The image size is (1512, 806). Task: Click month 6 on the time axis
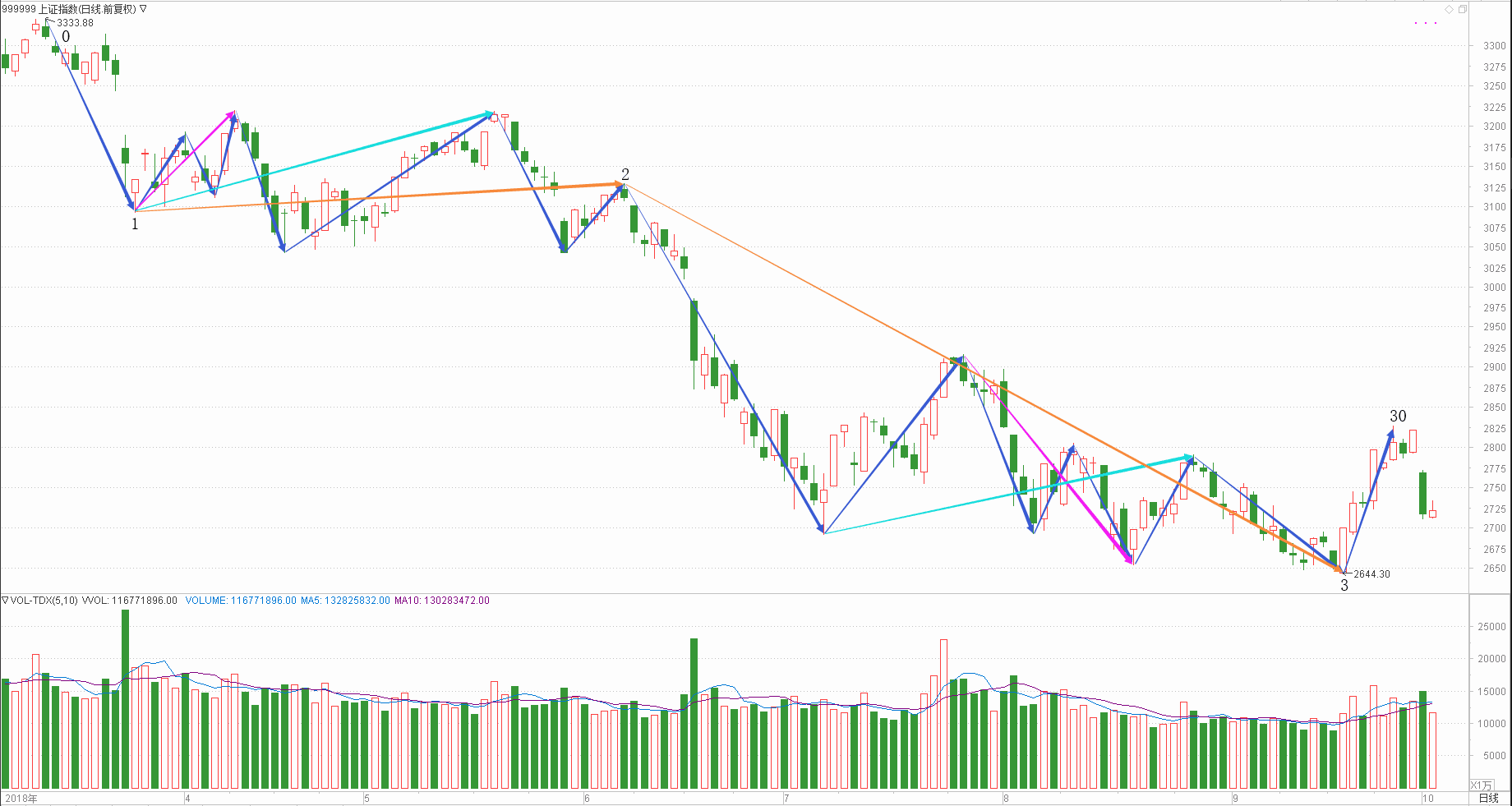point(587,798)
